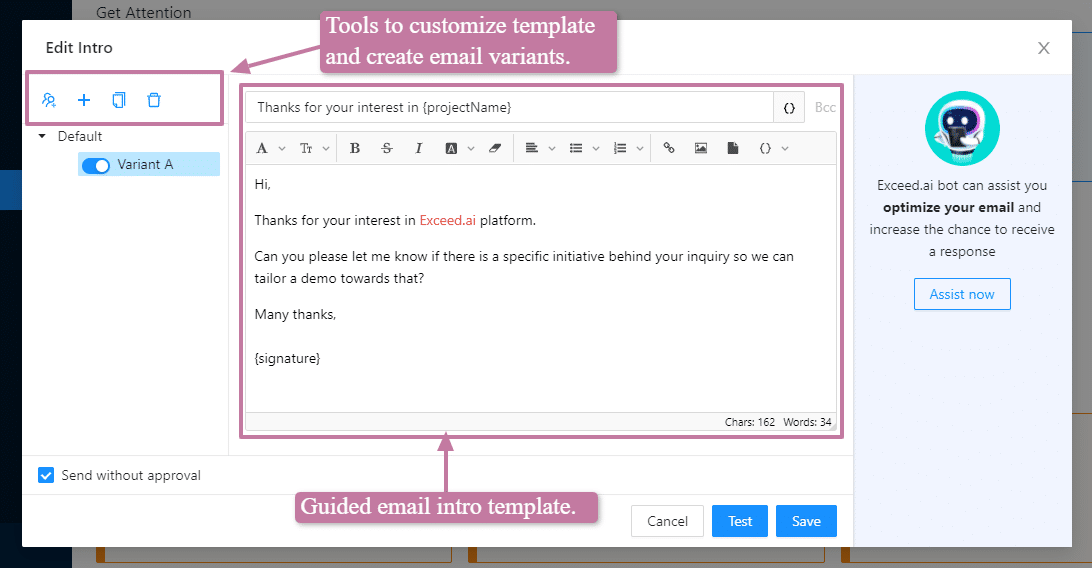Close the Edit Intro dialog

(x=1043, y=48)
